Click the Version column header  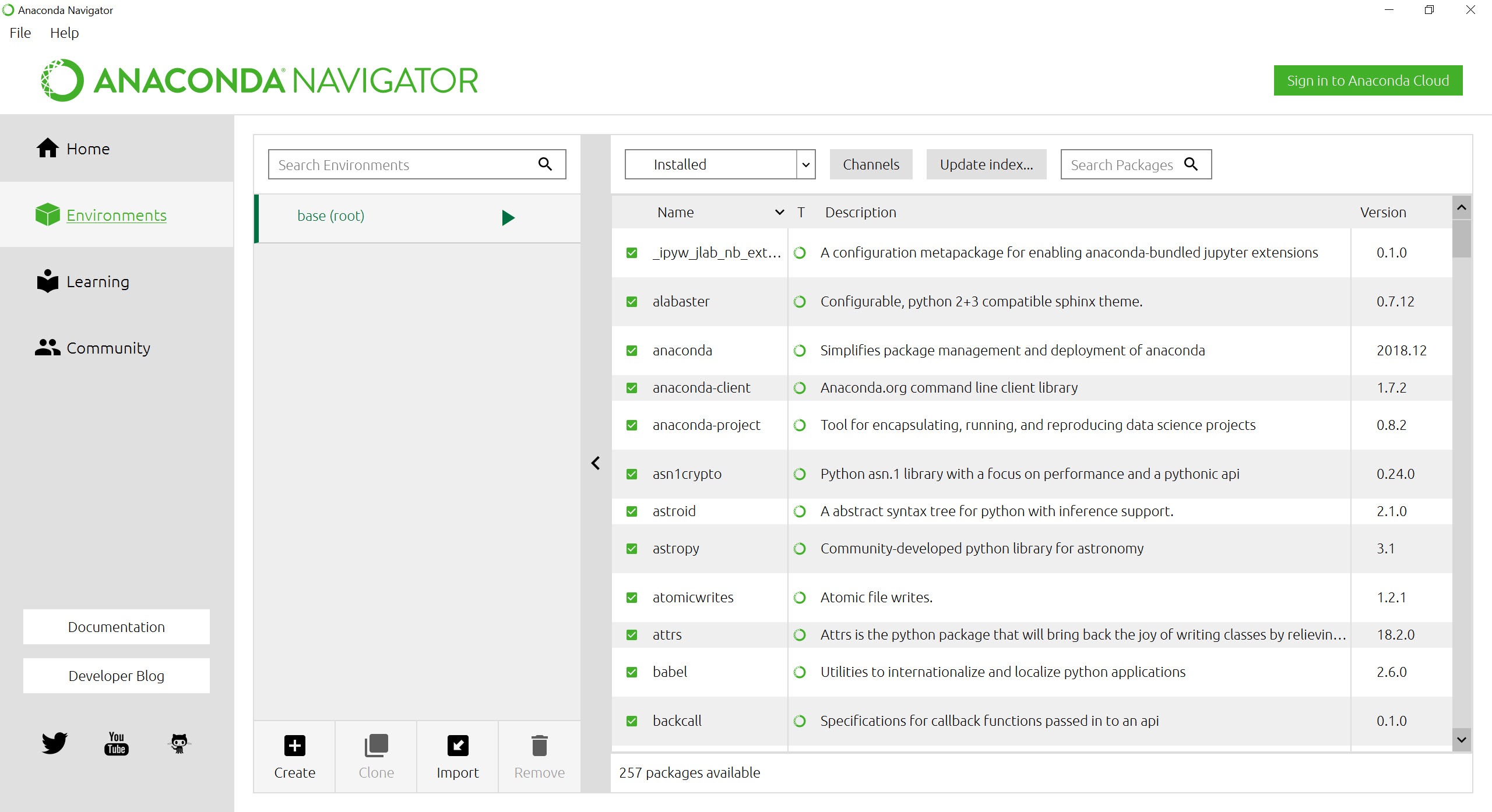click(x=1383, y=213)
